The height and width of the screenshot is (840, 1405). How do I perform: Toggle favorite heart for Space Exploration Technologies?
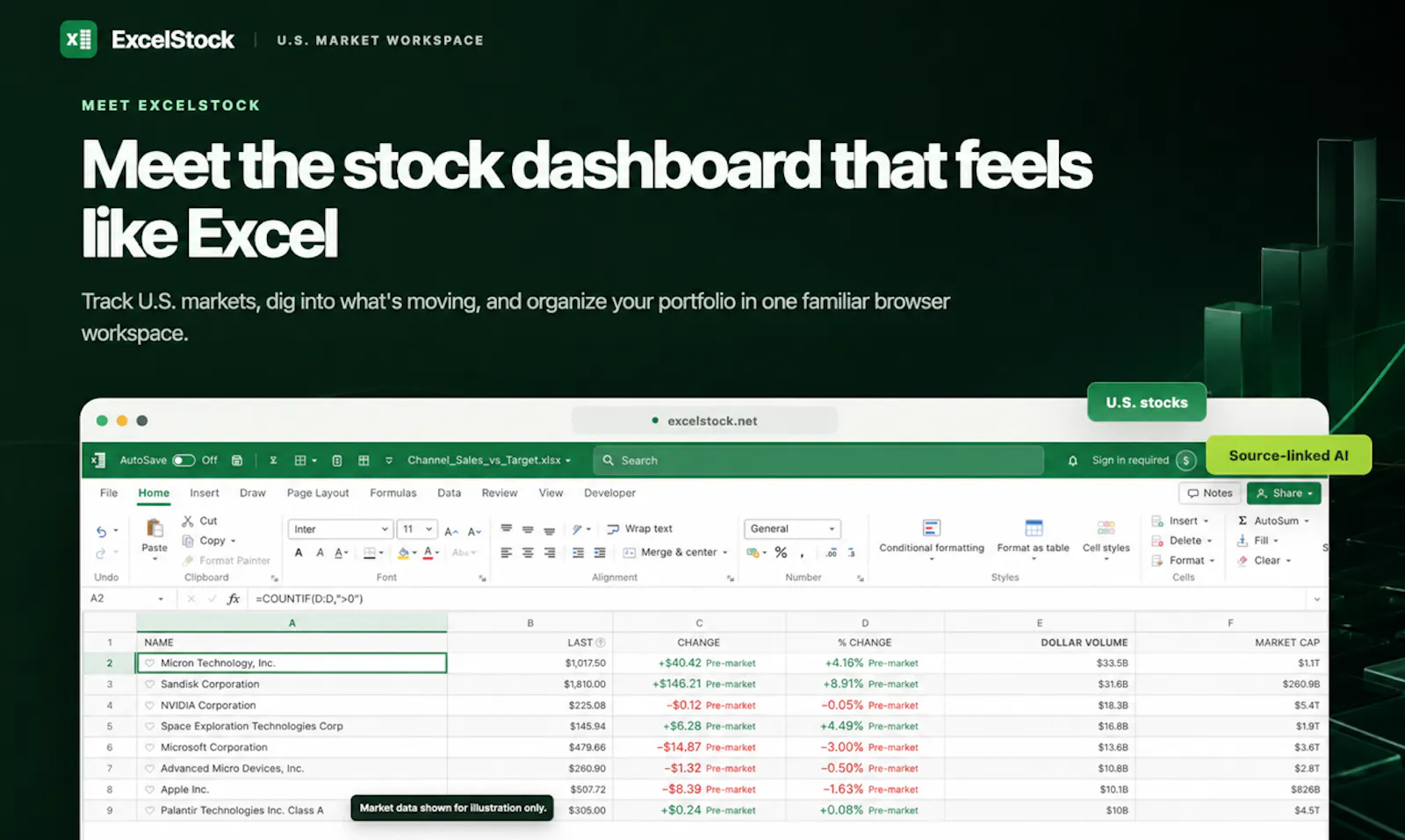point(150,726)
